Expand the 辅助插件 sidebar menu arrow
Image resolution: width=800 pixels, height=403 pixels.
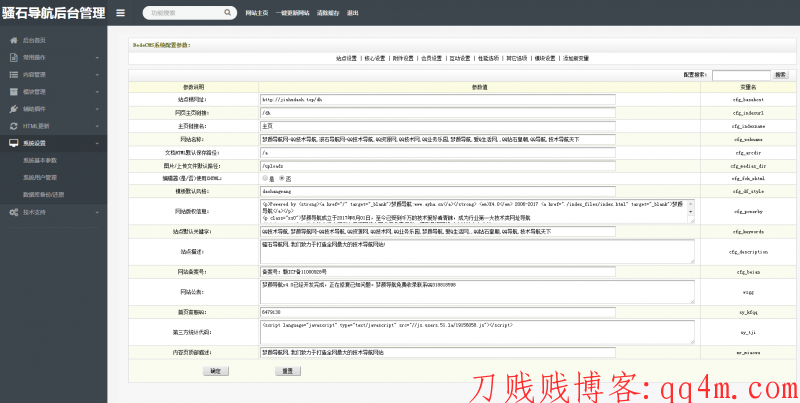(97, 109)
